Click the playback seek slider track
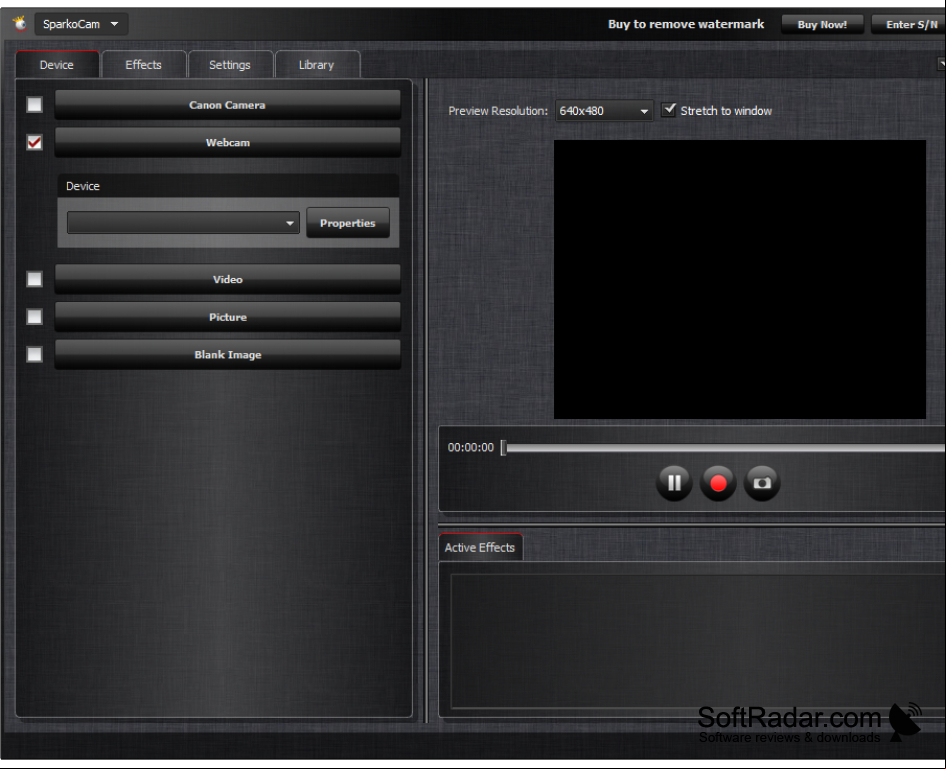This screenshot has width=946, height=769. point(724,448)
